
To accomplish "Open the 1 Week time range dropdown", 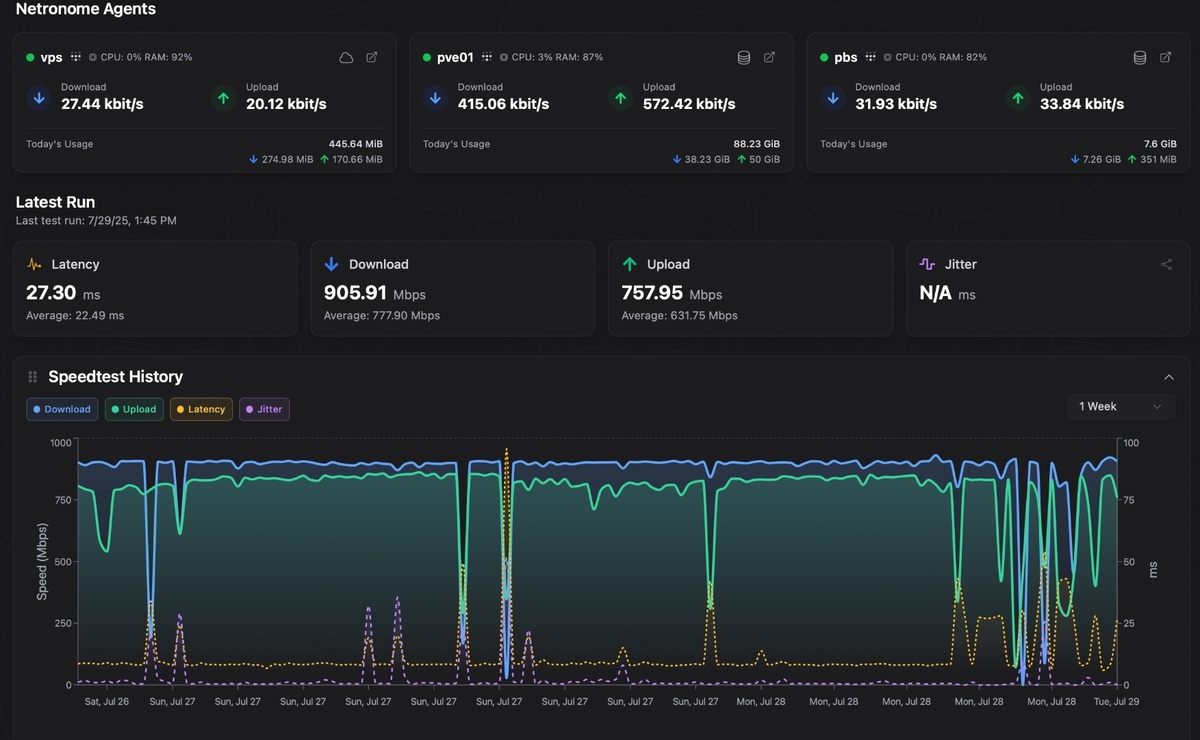I will click(x=1121, y=407).
